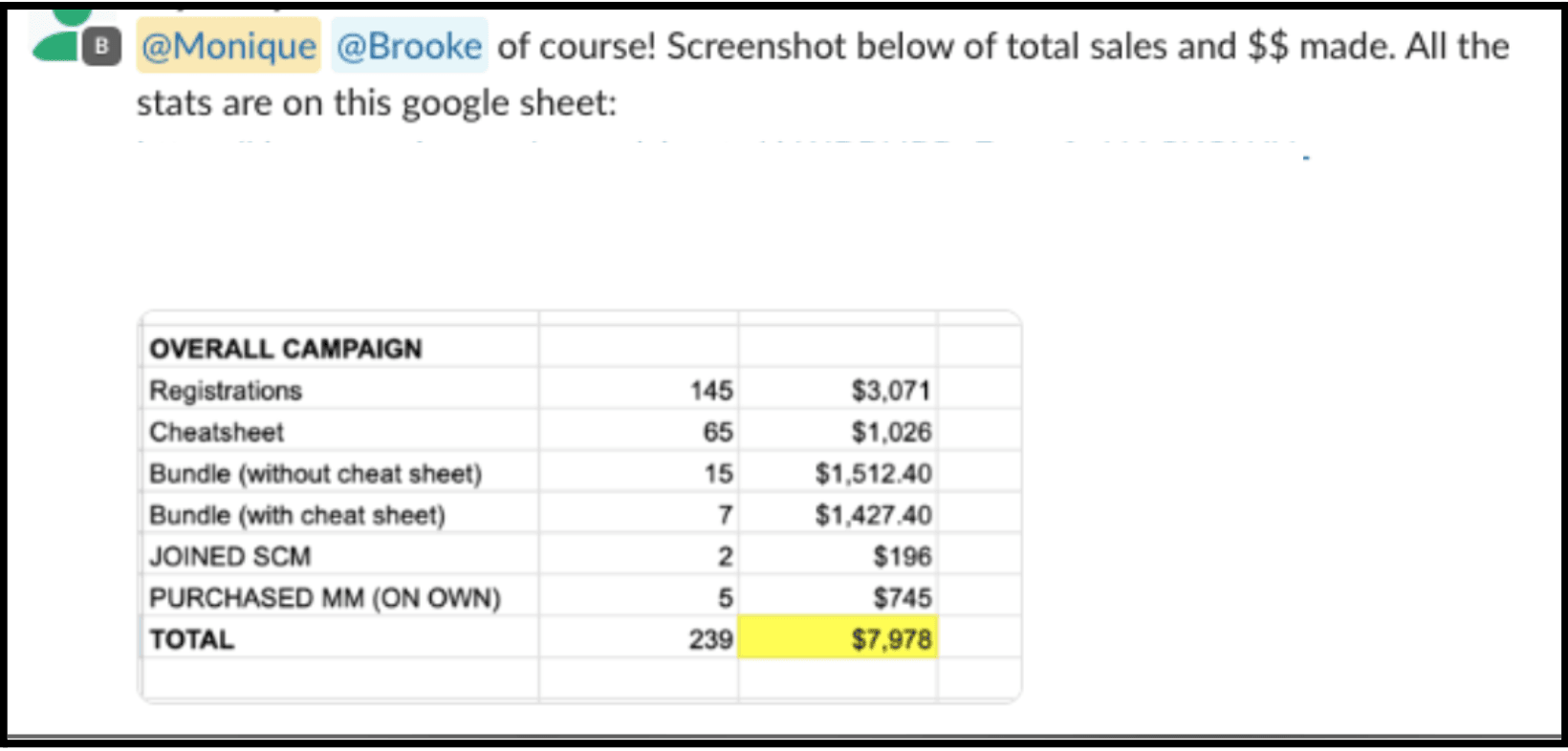Select the $1,512.40 bundle amount cell
This screenshot has width=1568, height=751.
tap(873, 474)
